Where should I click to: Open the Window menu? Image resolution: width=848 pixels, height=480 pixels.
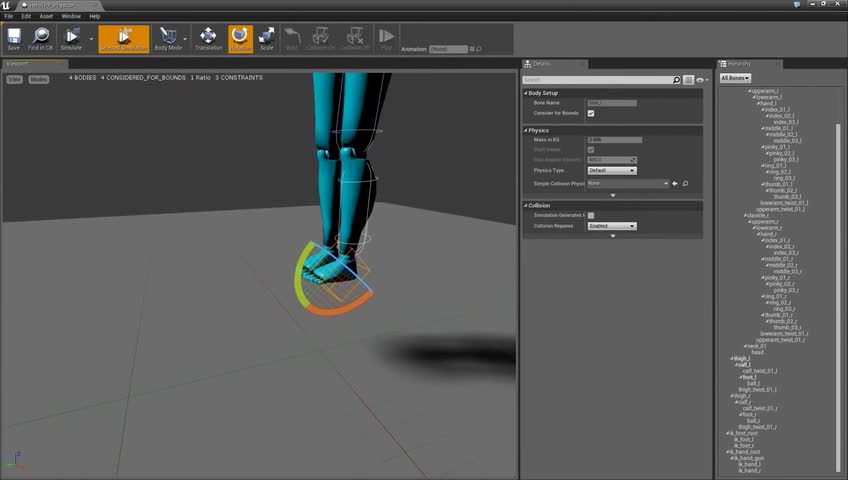(71, 16)
